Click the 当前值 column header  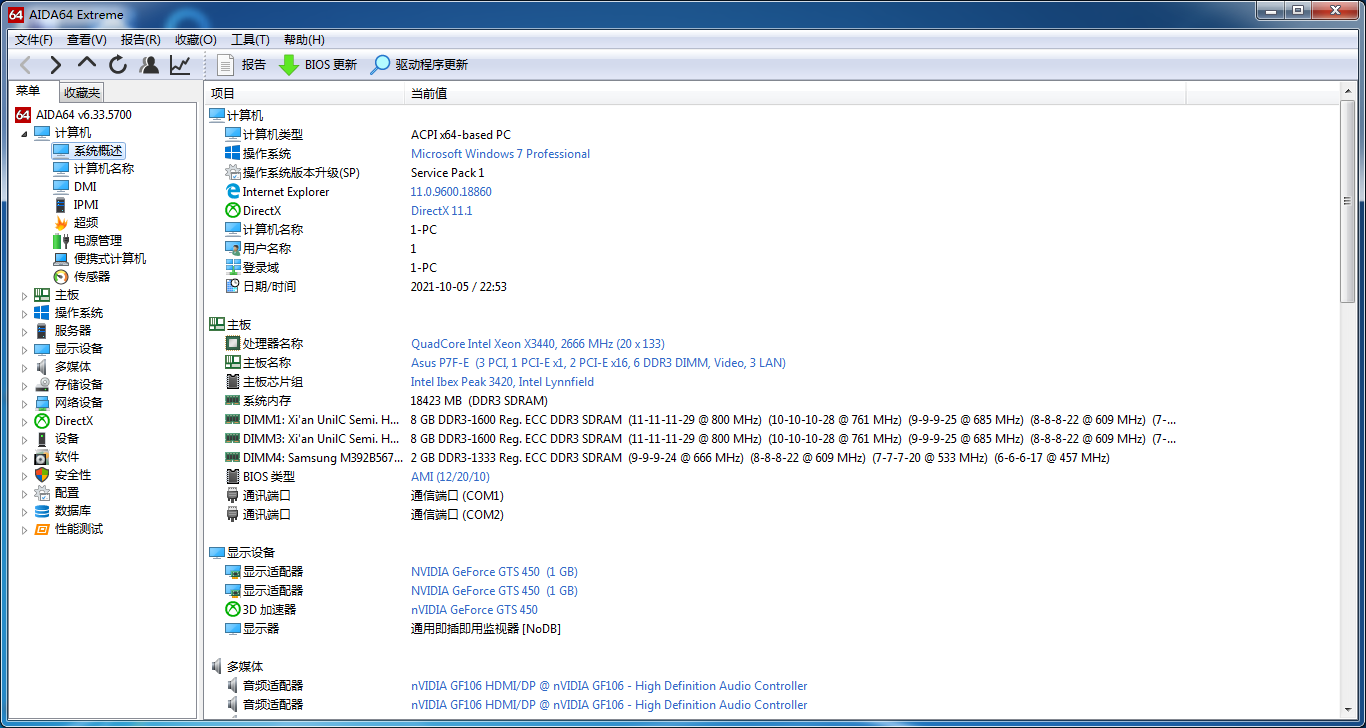[x=795, y=93]
